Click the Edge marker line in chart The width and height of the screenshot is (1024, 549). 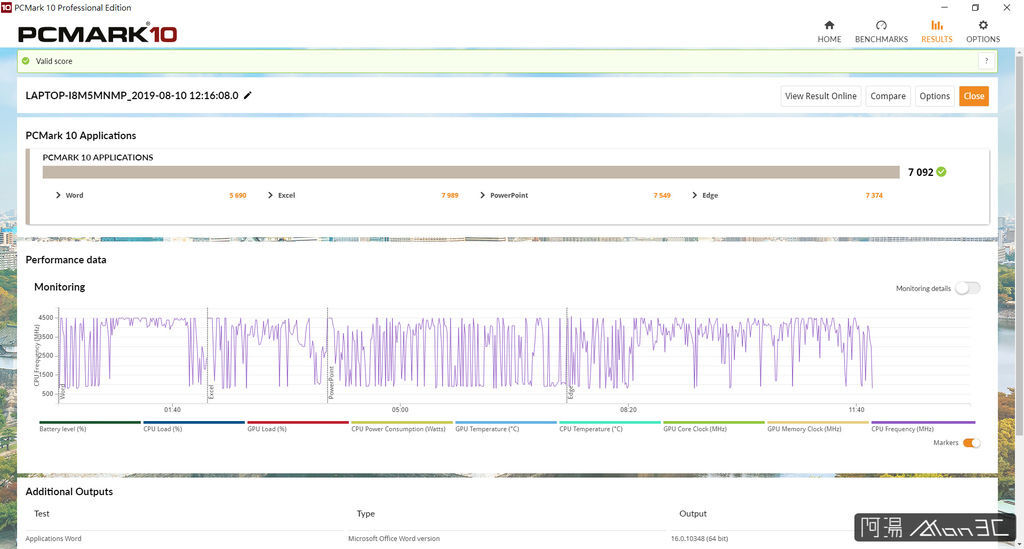coord(567,356)
